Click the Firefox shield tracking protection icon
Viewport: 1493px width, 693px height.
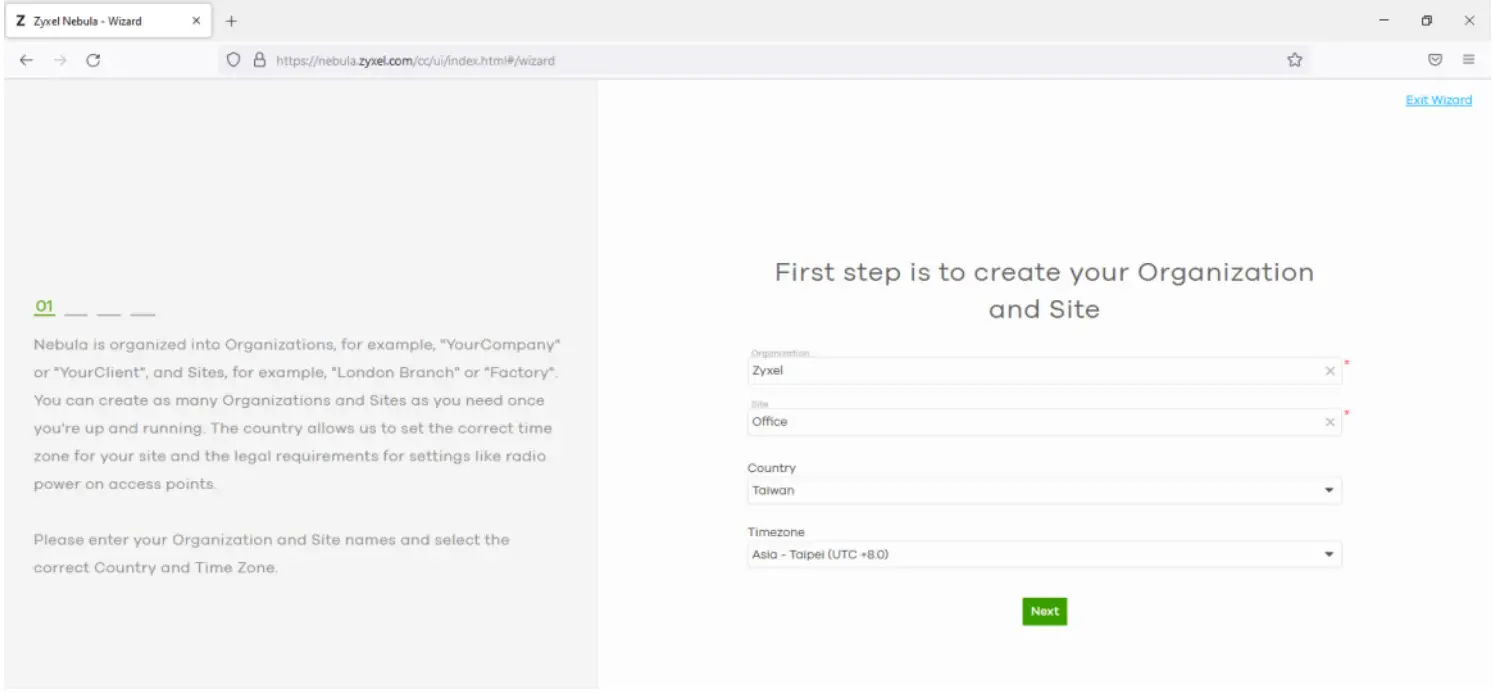pyautogui.click(x=232, y=59)
